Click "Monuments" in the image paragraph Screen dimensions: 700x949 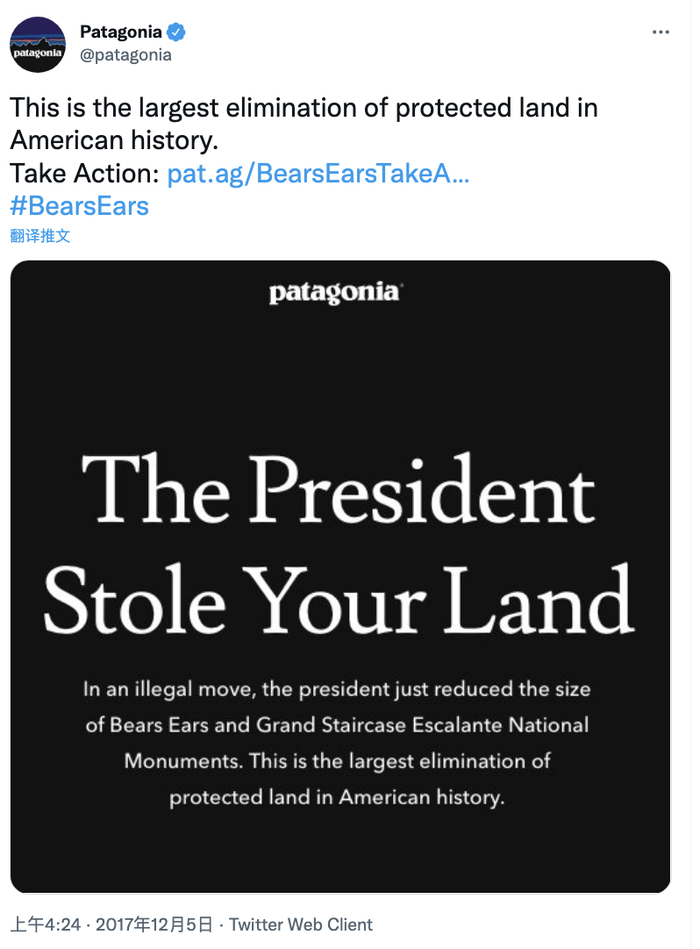[181, 761]
